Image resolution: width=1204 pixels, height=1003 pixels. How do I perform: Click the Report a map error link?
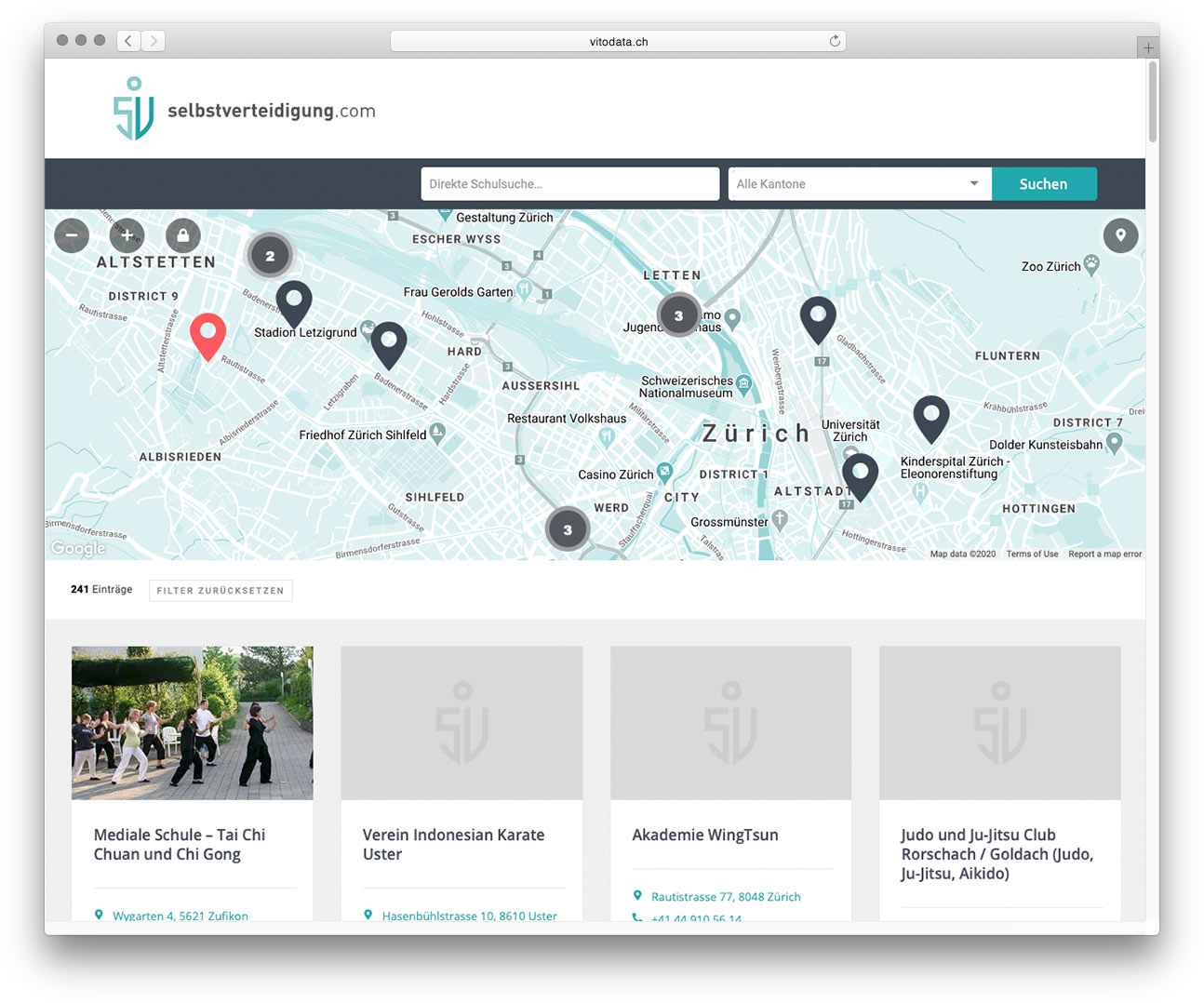pyautogui.click(x=1104, y=554)
